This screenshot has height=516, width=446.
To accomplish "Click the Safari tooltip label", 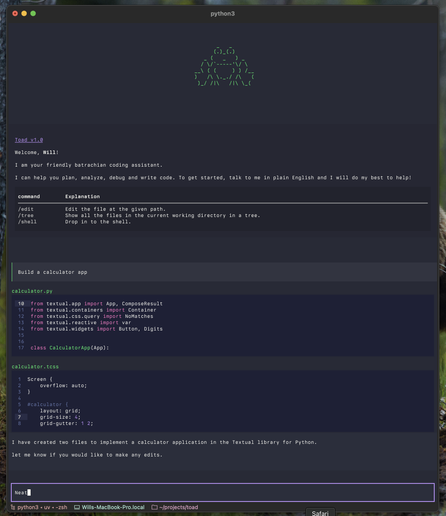I will point(320,513).
